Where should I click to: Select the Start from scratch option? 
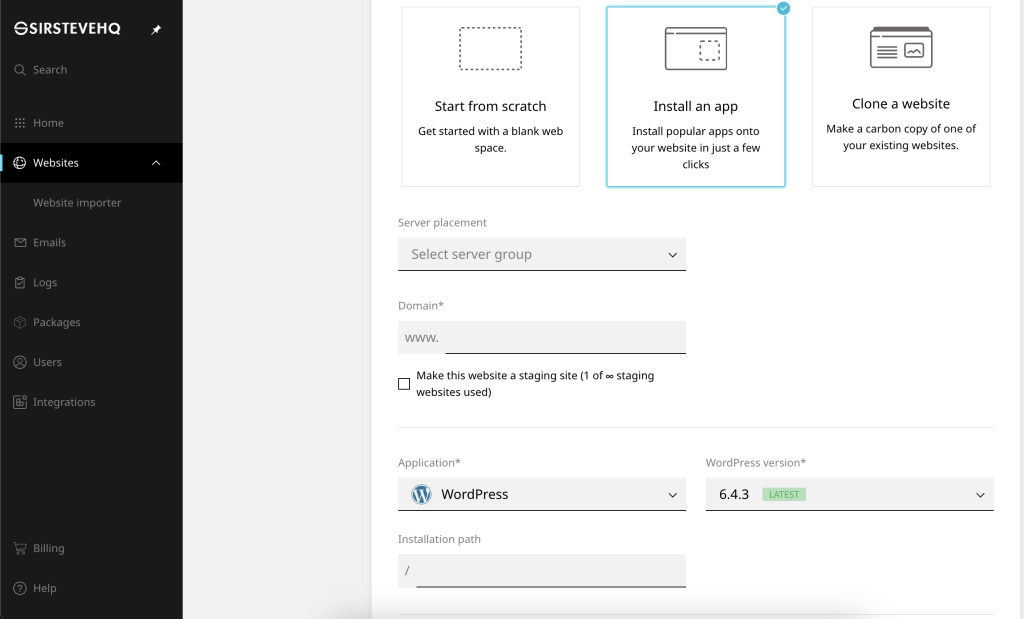pyautogui.click(x=490, y=97)
